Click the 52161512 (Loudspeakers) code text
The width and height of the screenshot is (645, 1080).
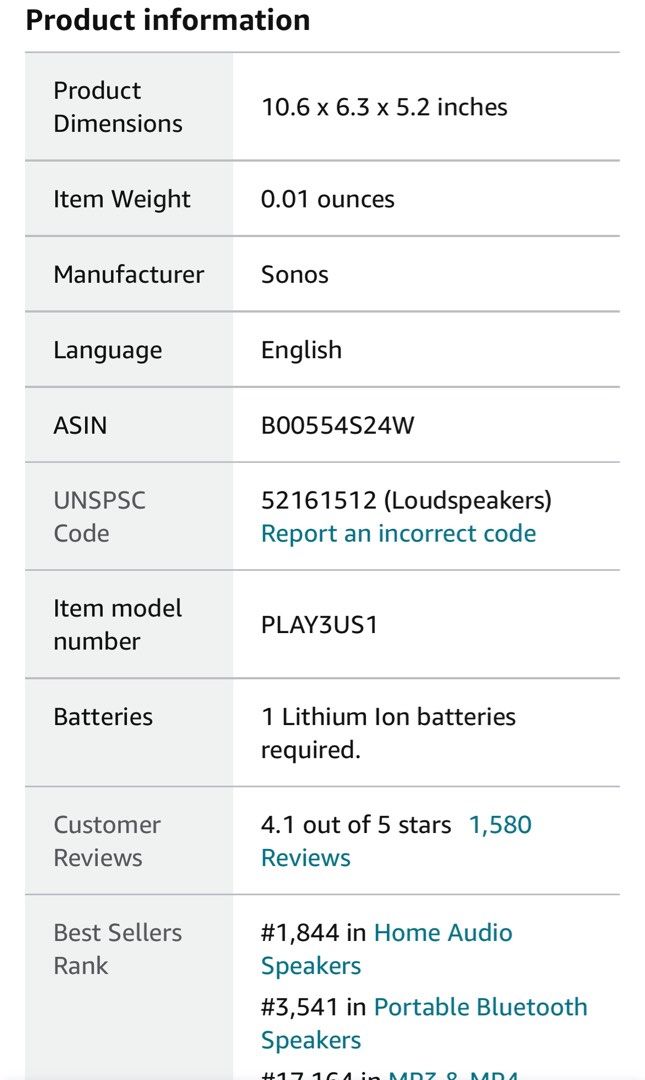point(406,501)
